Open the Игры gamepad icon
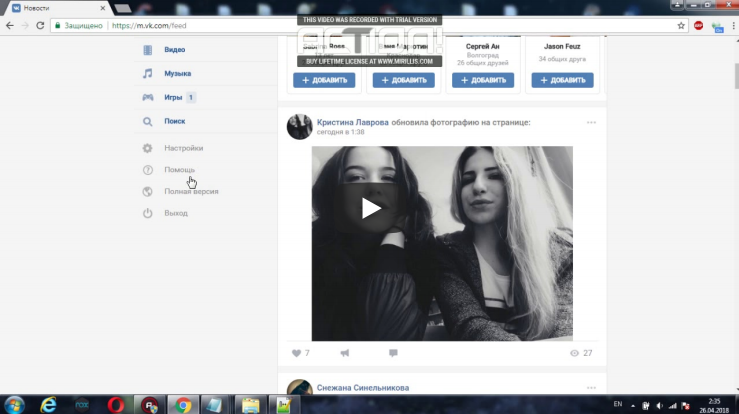This screenshot has height=414, width=739. pos(147,97)
